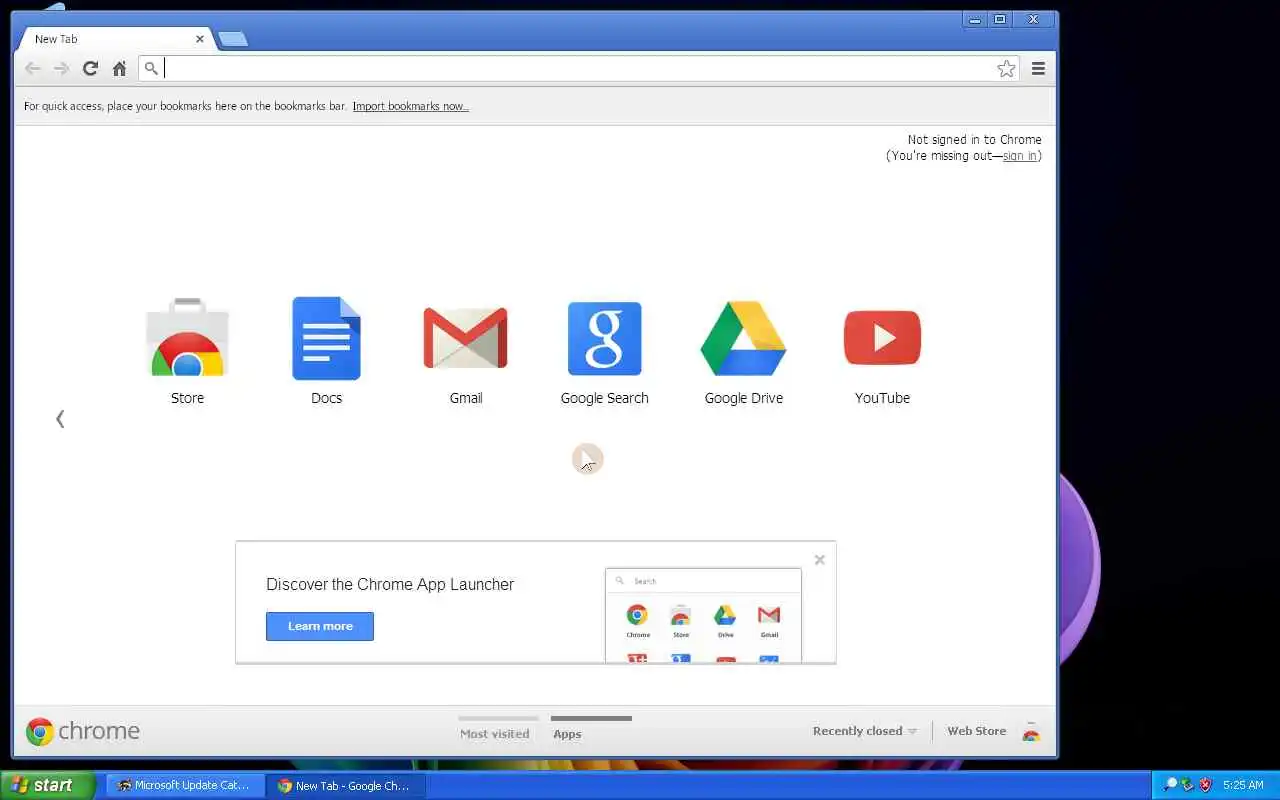The height and width of the screenshot is (800, 1280).
Task: Click the taskbar clock showing 5:25 AM
Action: (x=1243, y=785)
